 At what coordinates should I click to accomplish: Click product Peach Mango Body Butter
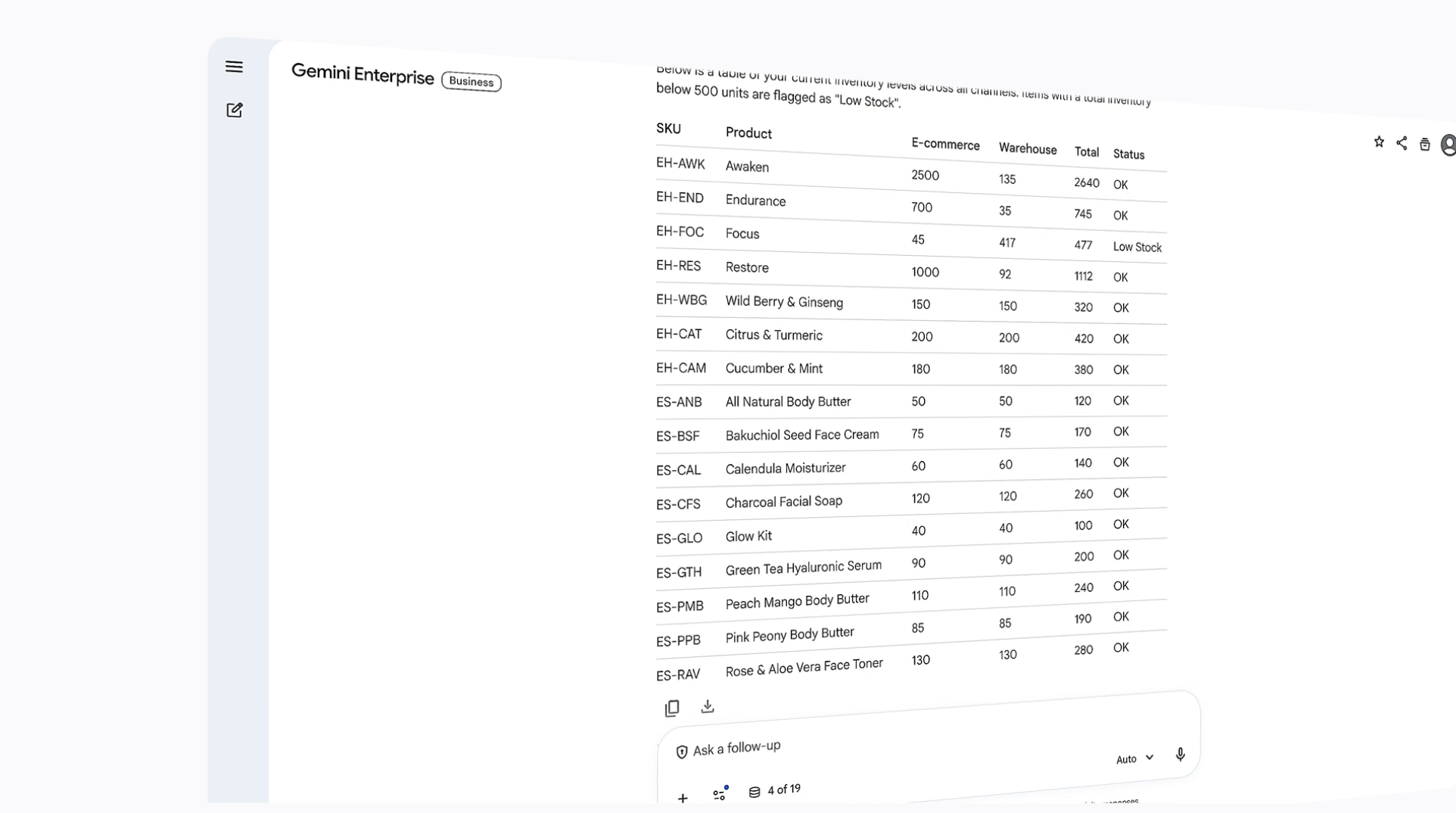click(797, 602)
